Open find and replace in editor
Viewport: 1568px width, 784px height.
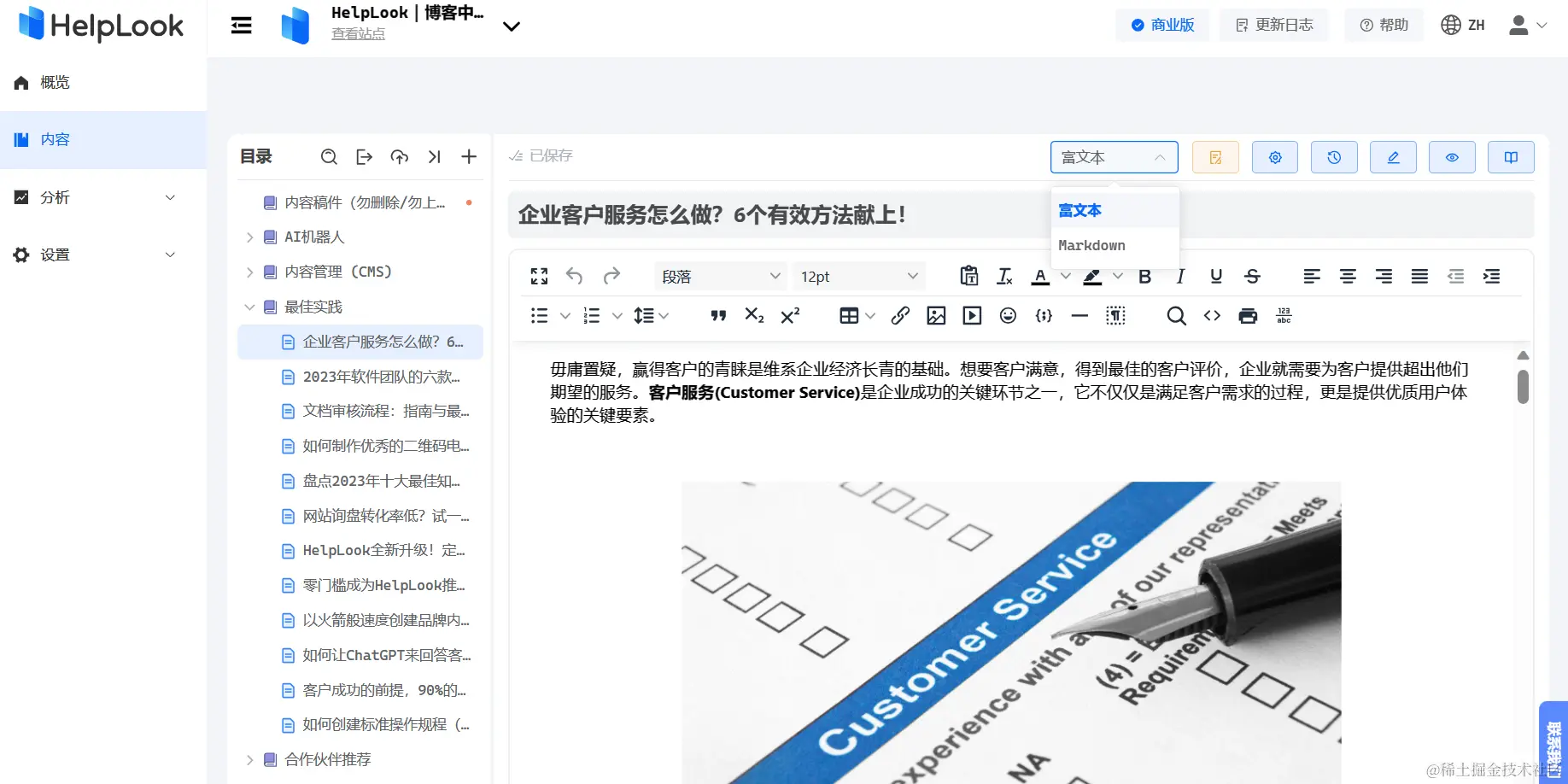point(1176,316)
